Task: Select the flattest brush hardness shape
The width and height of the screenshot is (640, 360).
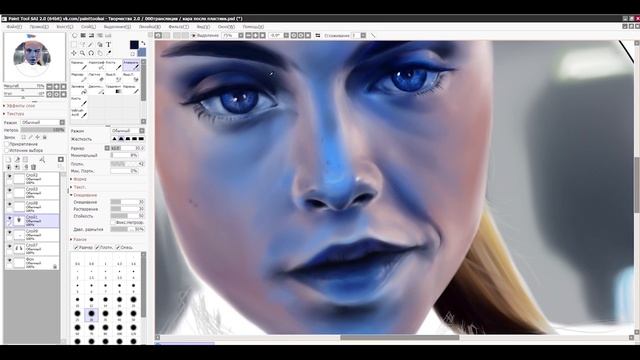Action: tap(141, 139)
